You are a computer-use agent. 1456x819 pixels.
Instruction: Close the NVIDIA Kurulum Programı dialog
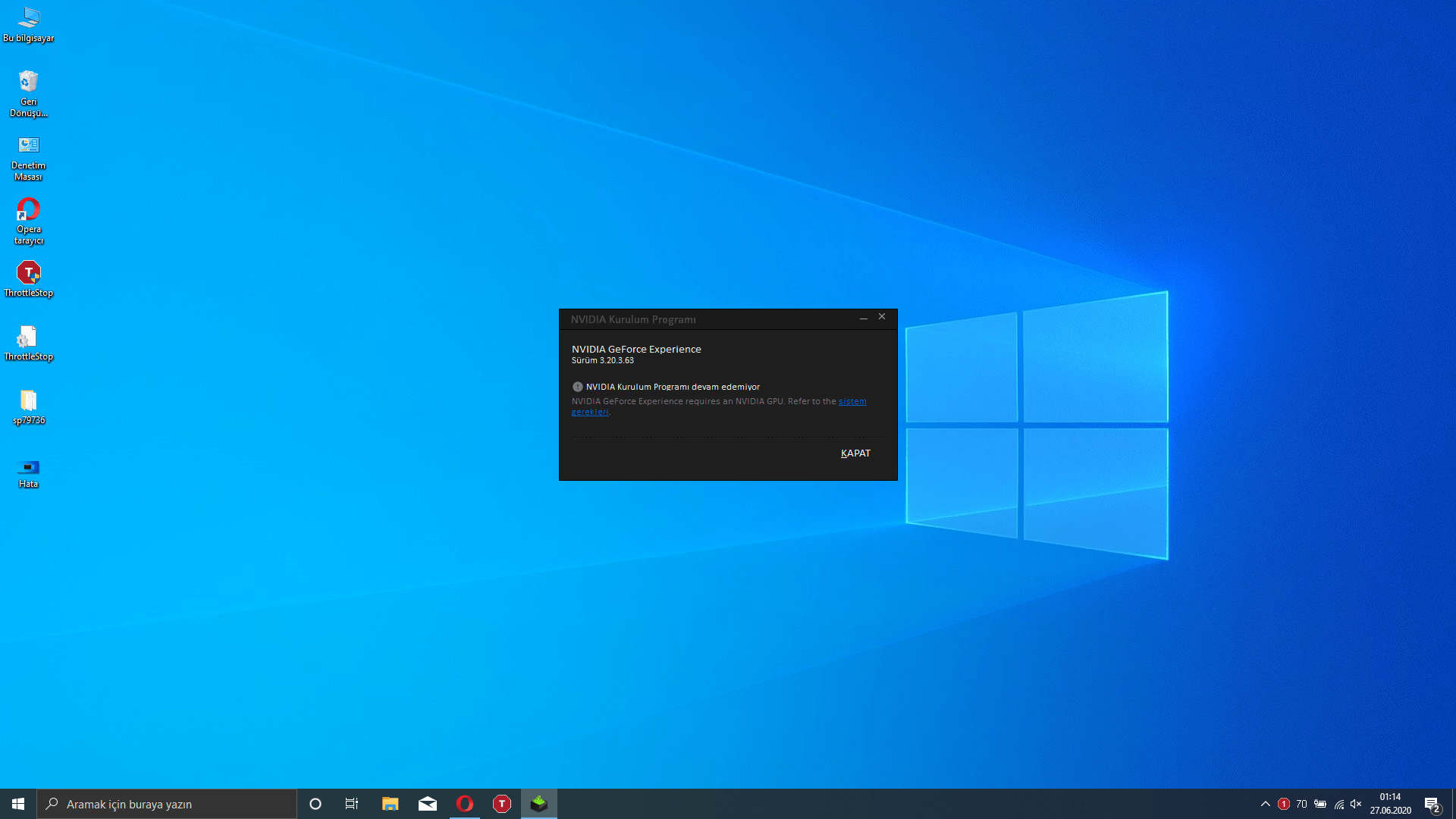(x=882, y=317)
